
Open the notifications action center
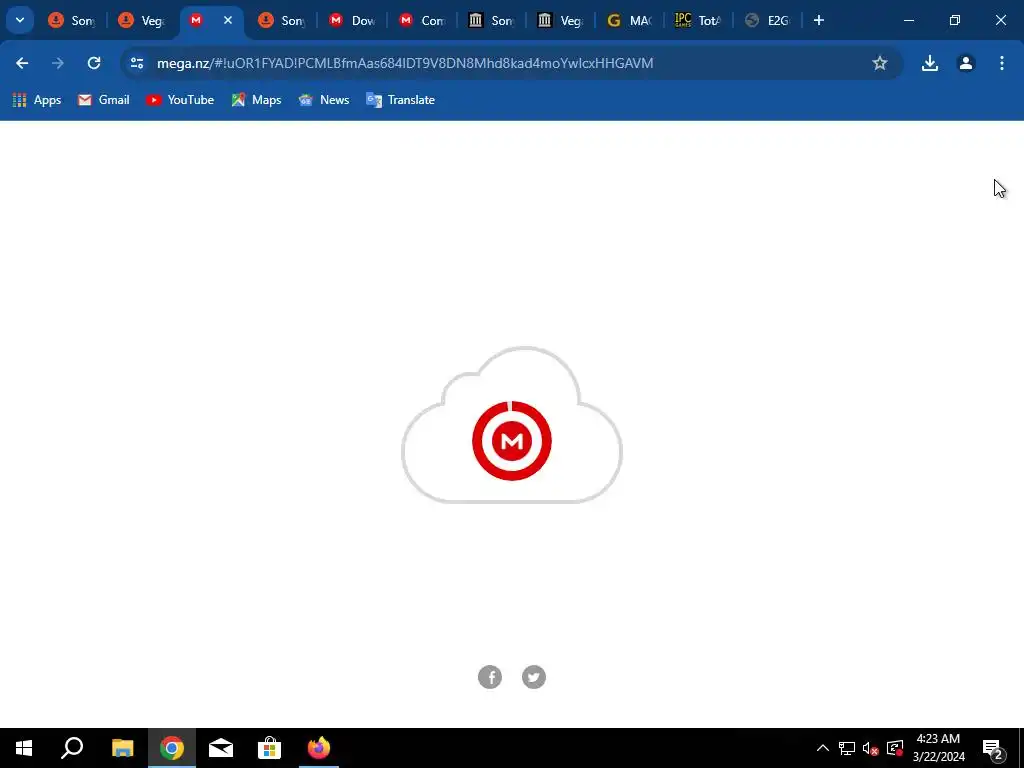click(993, 748)
